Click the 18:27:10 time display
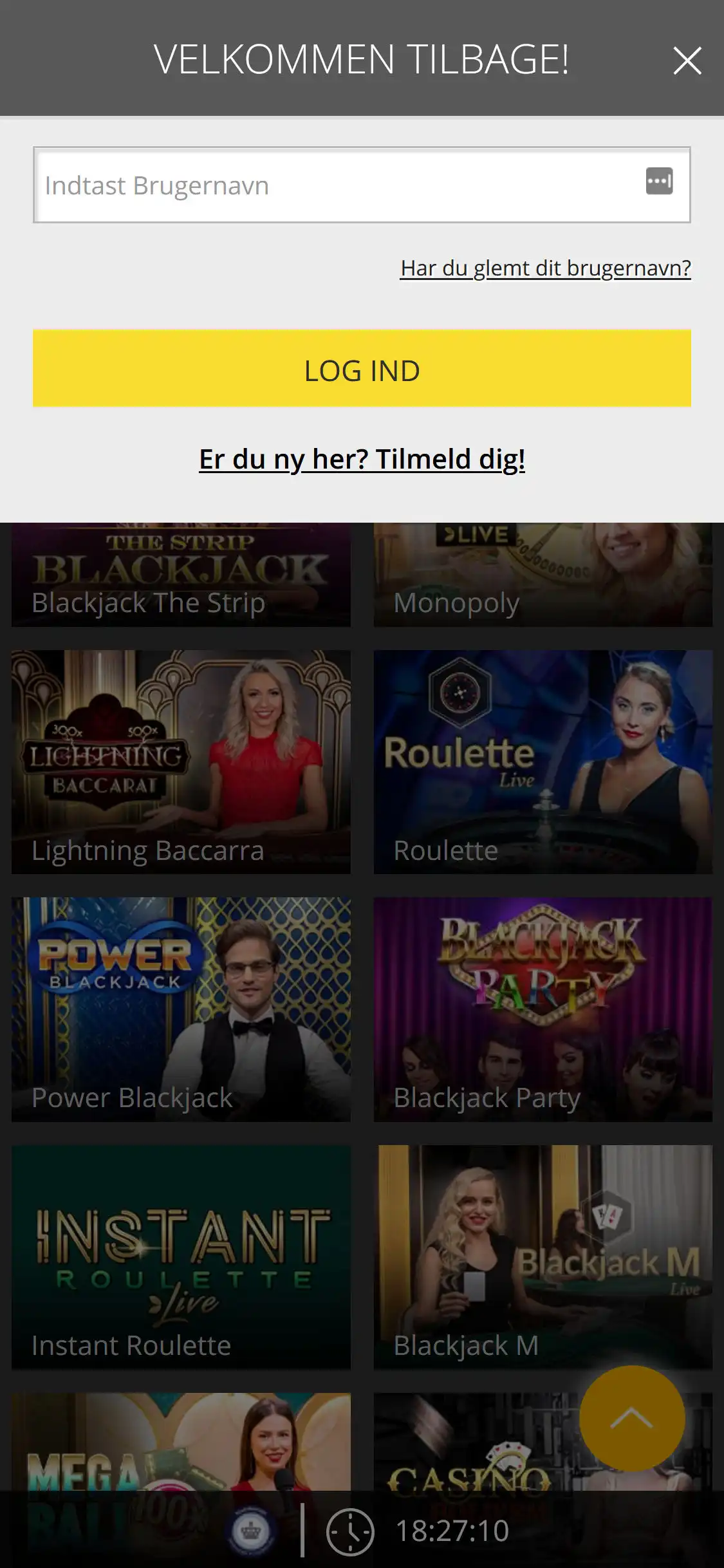Screen dimensions: 724x1568 click(x=452, y=1531)
